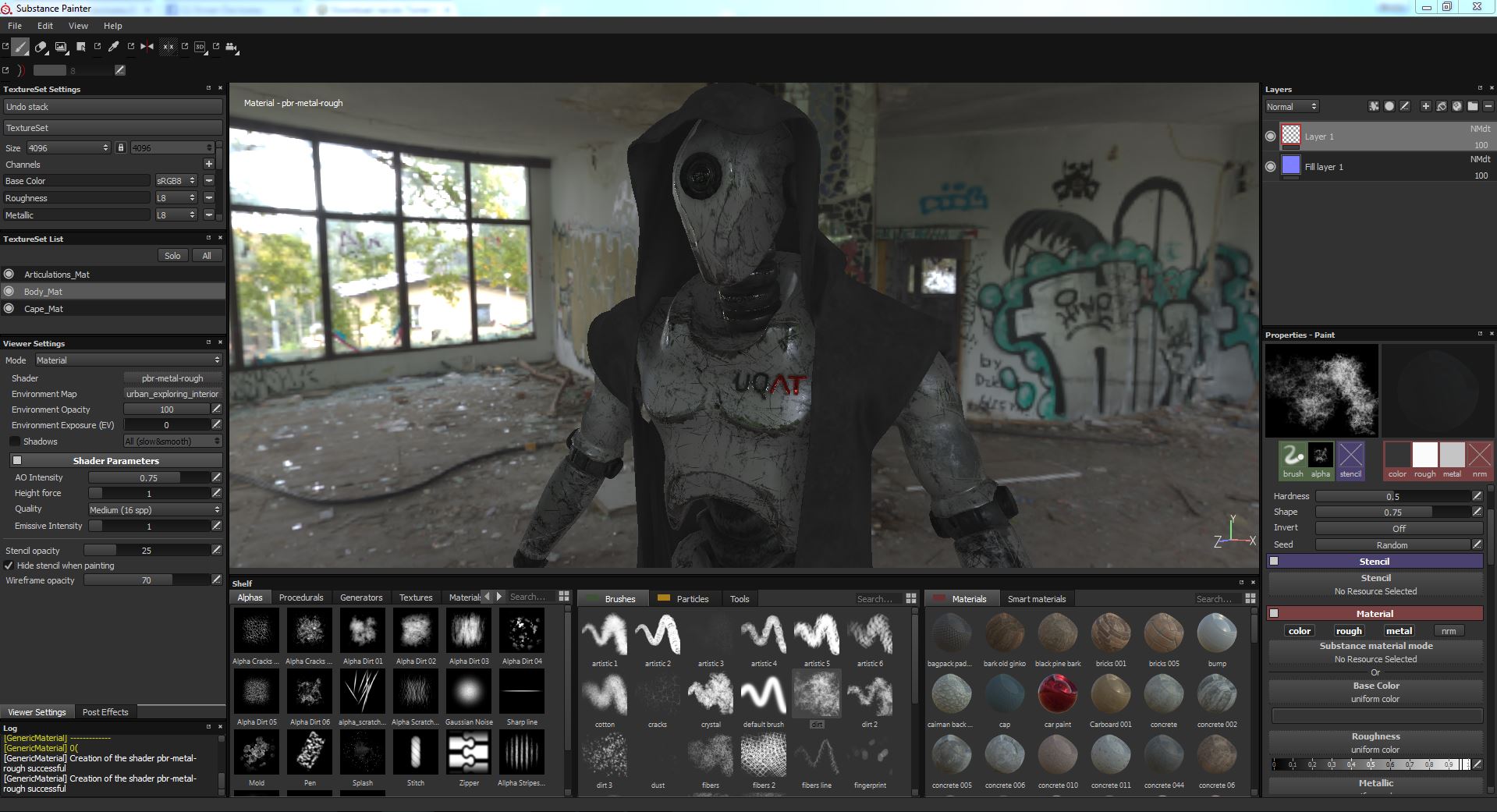Image resolution: width=1497 pixels, height=812 pixels.
Task: Click the layer edit pencil icon
Action: 1405,106
